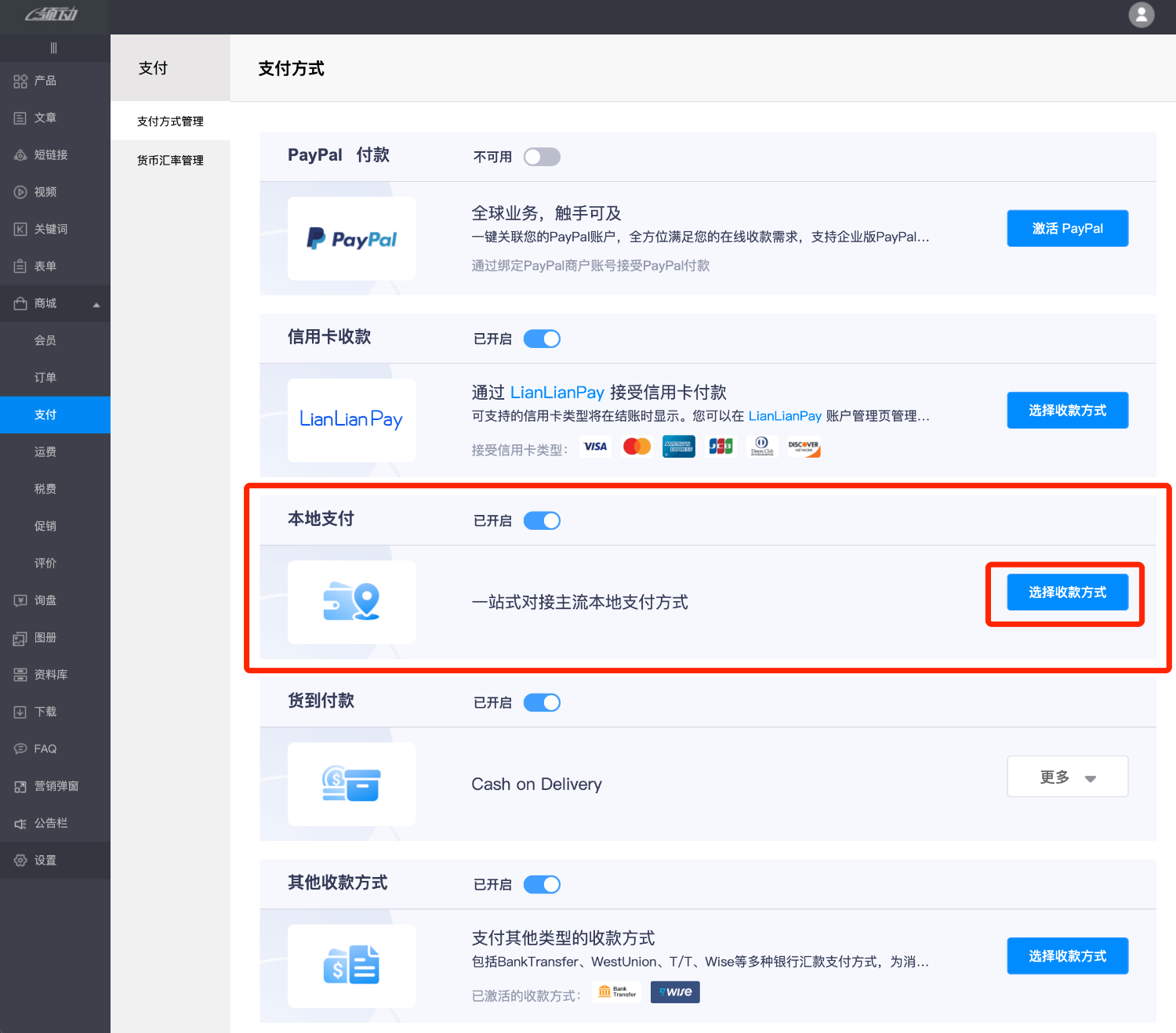1176x1033 pixels.
Task: Click 激活 PayPal button
Action: (x=1067, y=228)
